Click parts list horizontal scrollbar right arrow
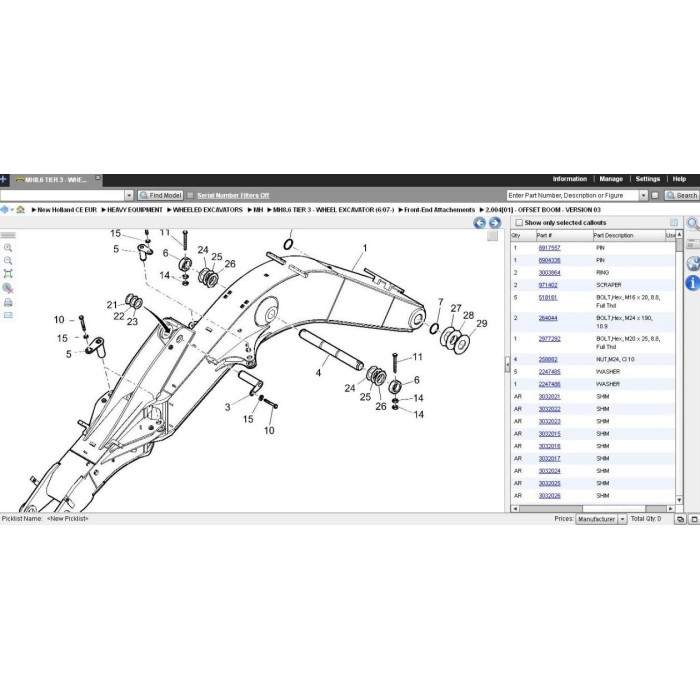Image resolution: width=700 pixels, height=700 pixels. (x=671, y=508)
